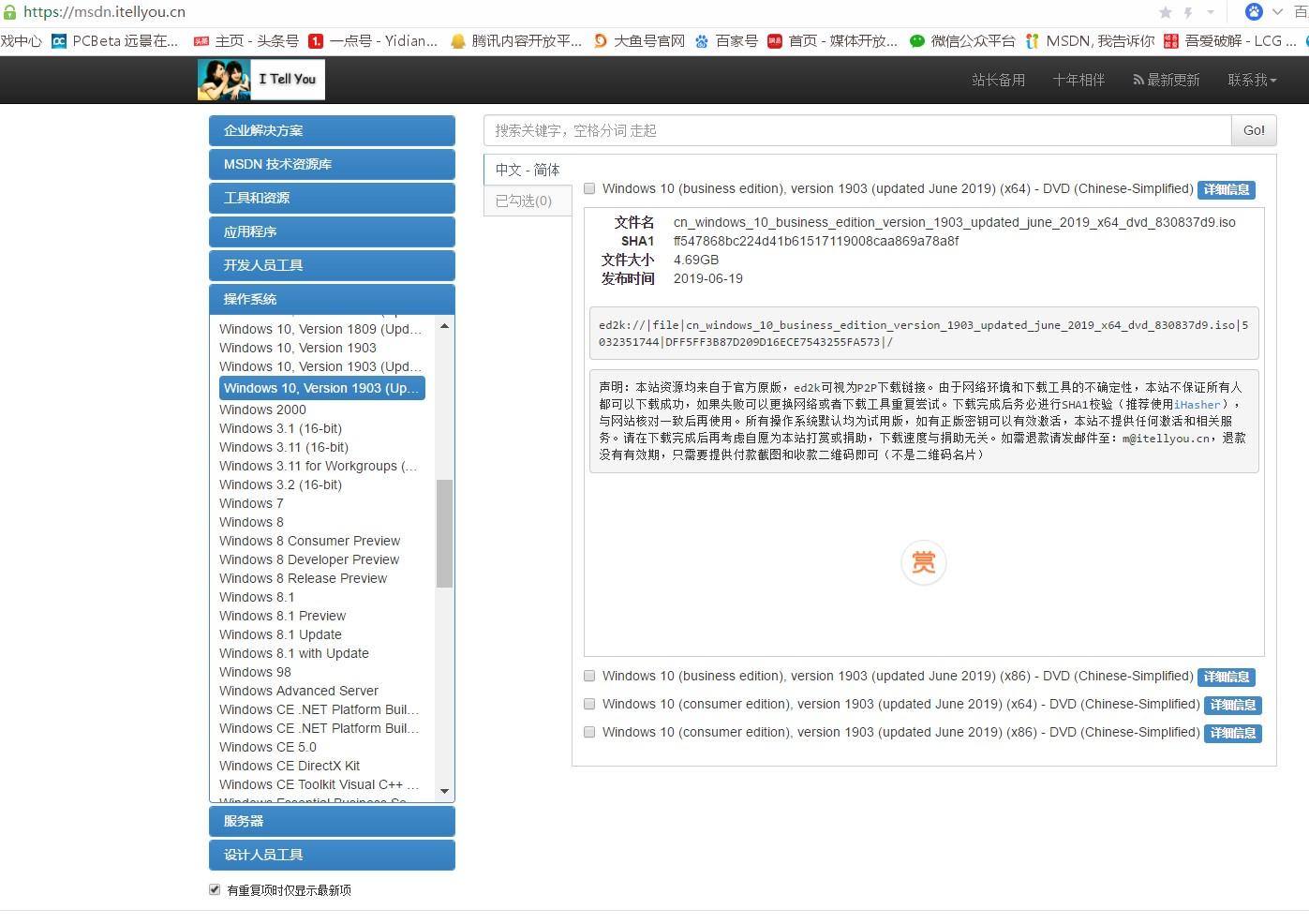Expand the MSDN 技术资源库 category panel
This screenshot has width=1309, height=924.
coord(332,164)
